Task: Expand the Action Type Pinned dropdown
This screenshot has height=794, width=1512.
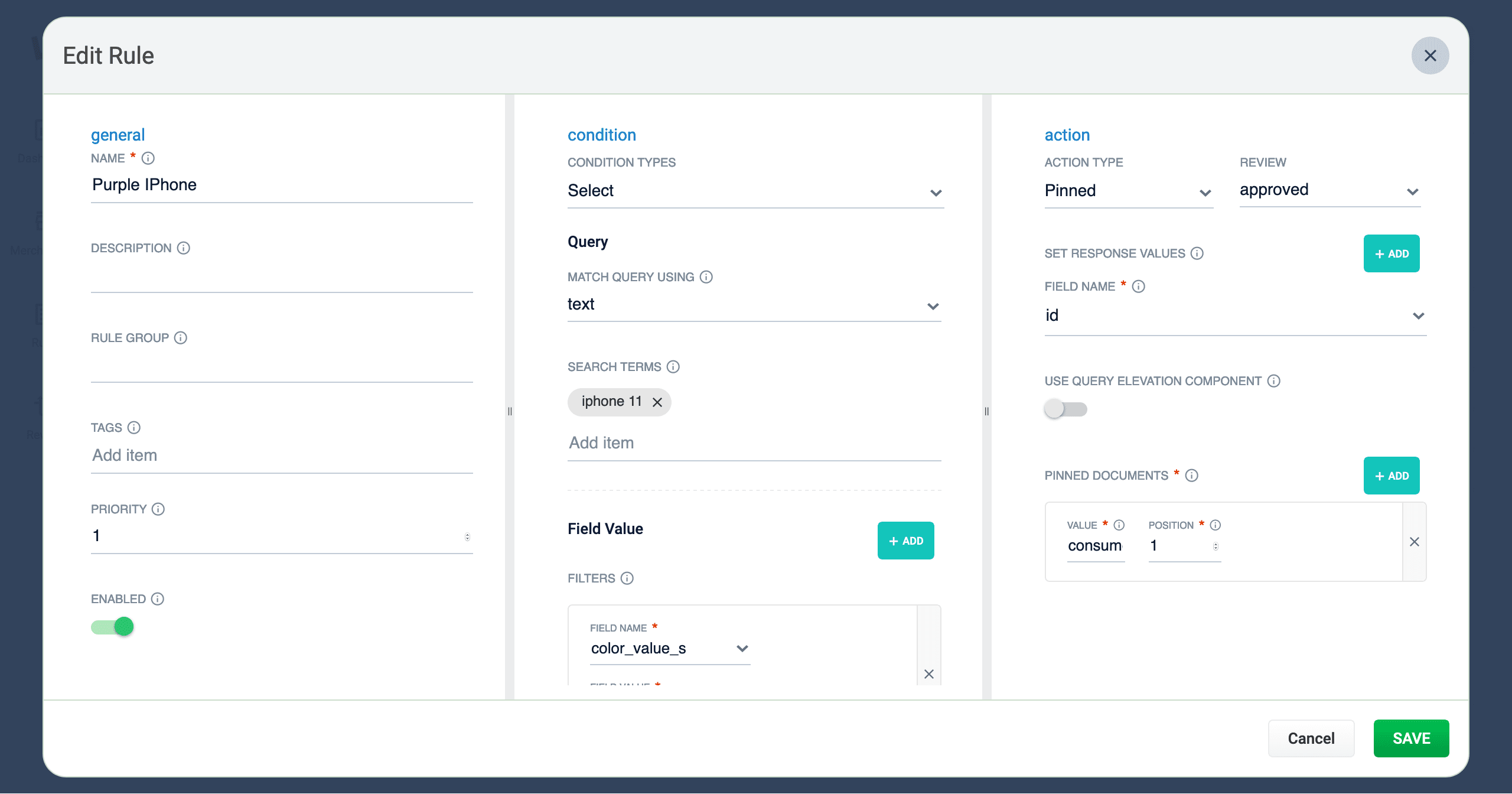Action: [1128, 191]
